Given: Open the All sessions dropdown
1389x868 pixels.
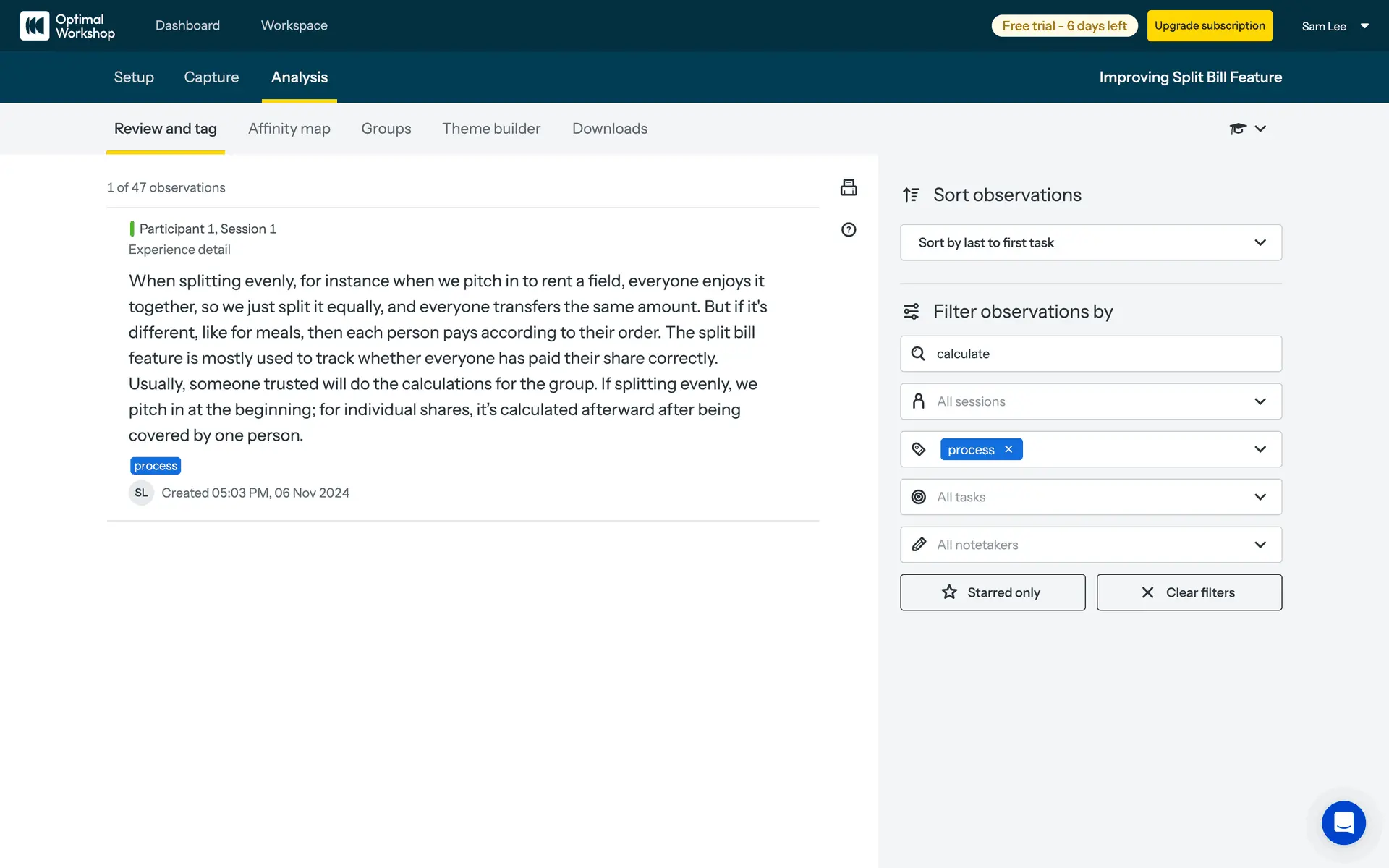Looking at the screenshot, I should [1090, 401].
